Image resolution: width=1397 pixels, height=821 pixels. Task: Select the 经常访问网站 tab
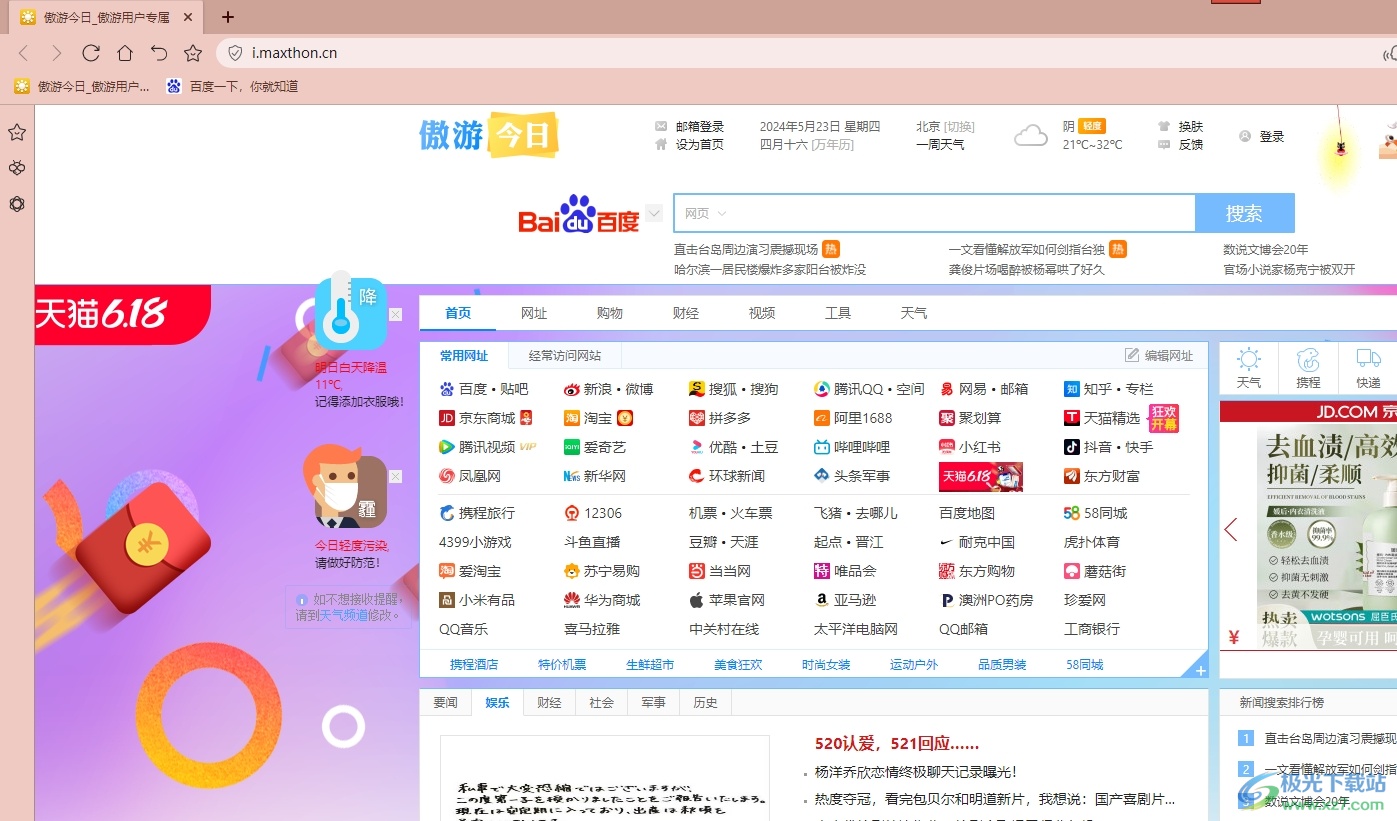(x=565, y=355)
